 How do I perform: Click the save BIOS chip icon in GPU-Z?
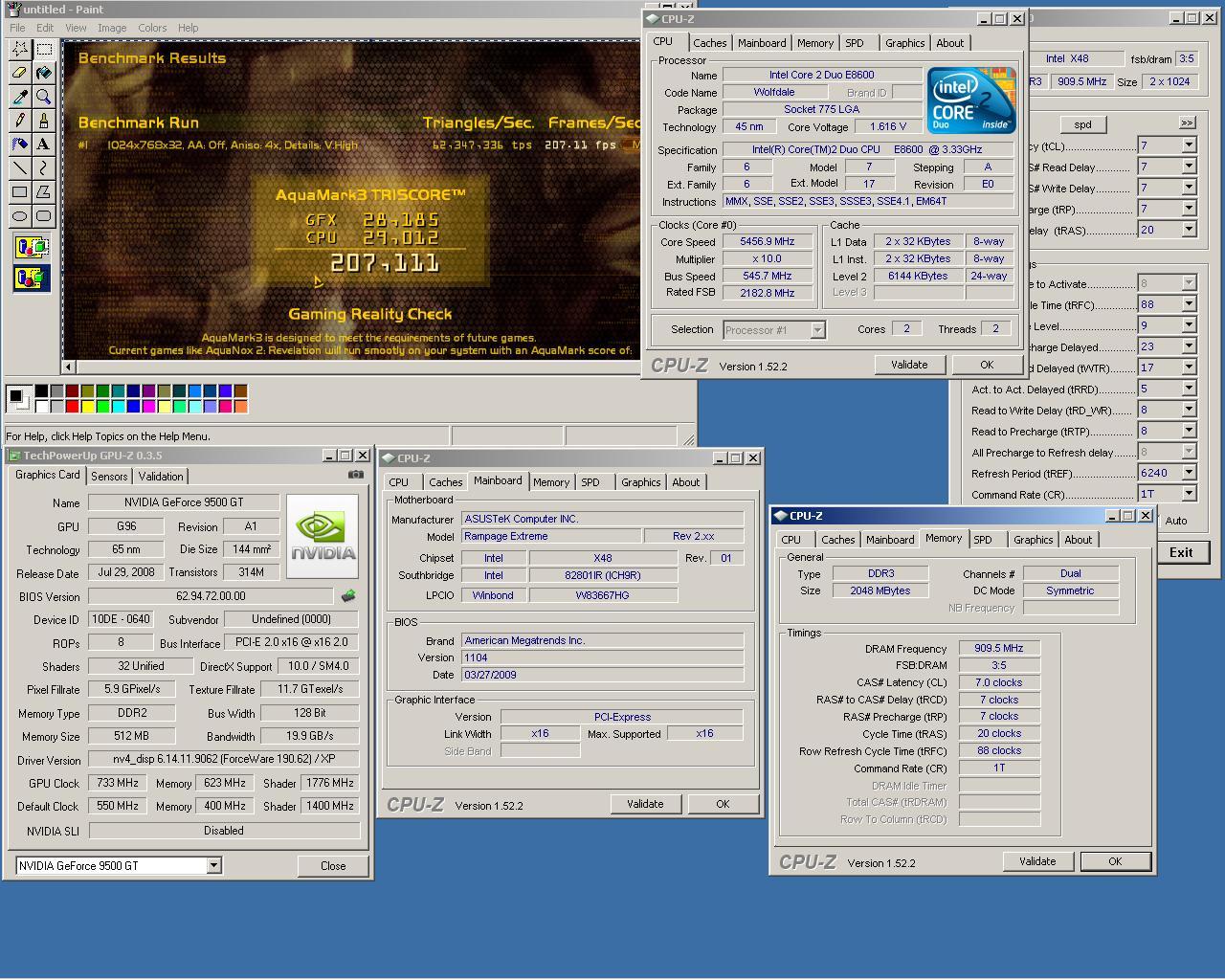point(348,596)
